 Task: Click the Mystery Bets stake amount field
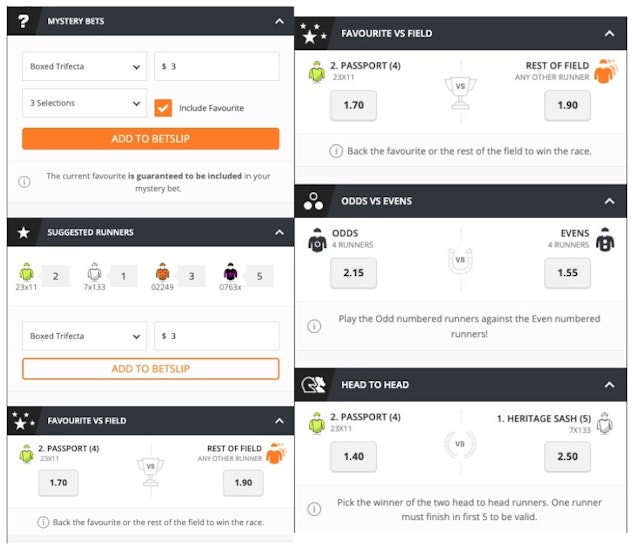[x=217, y=66]
